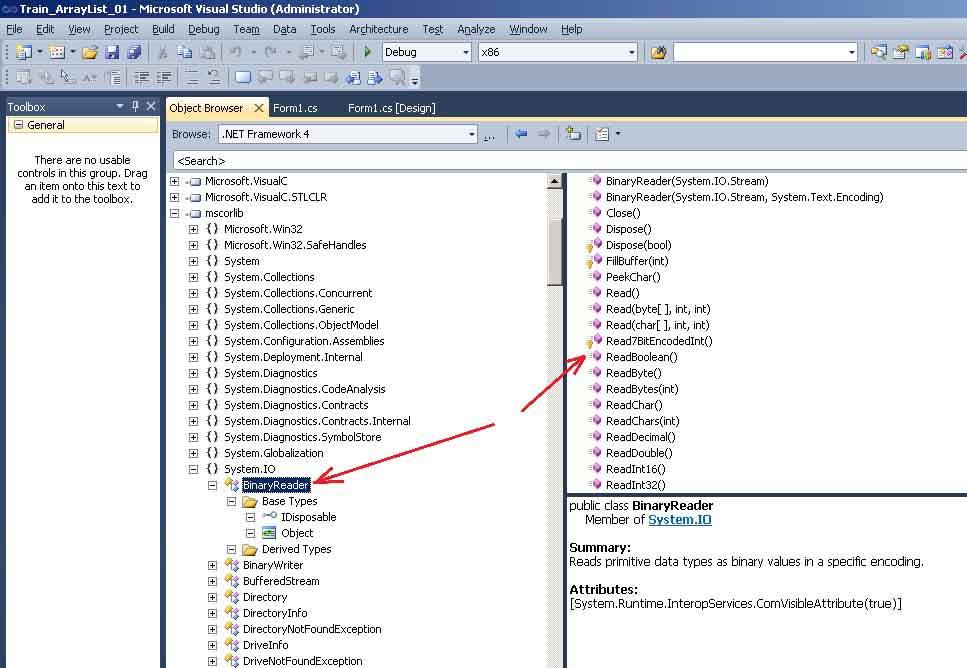
Task: Click the Increase Indent icon
Action: click(x=163, y=78)
